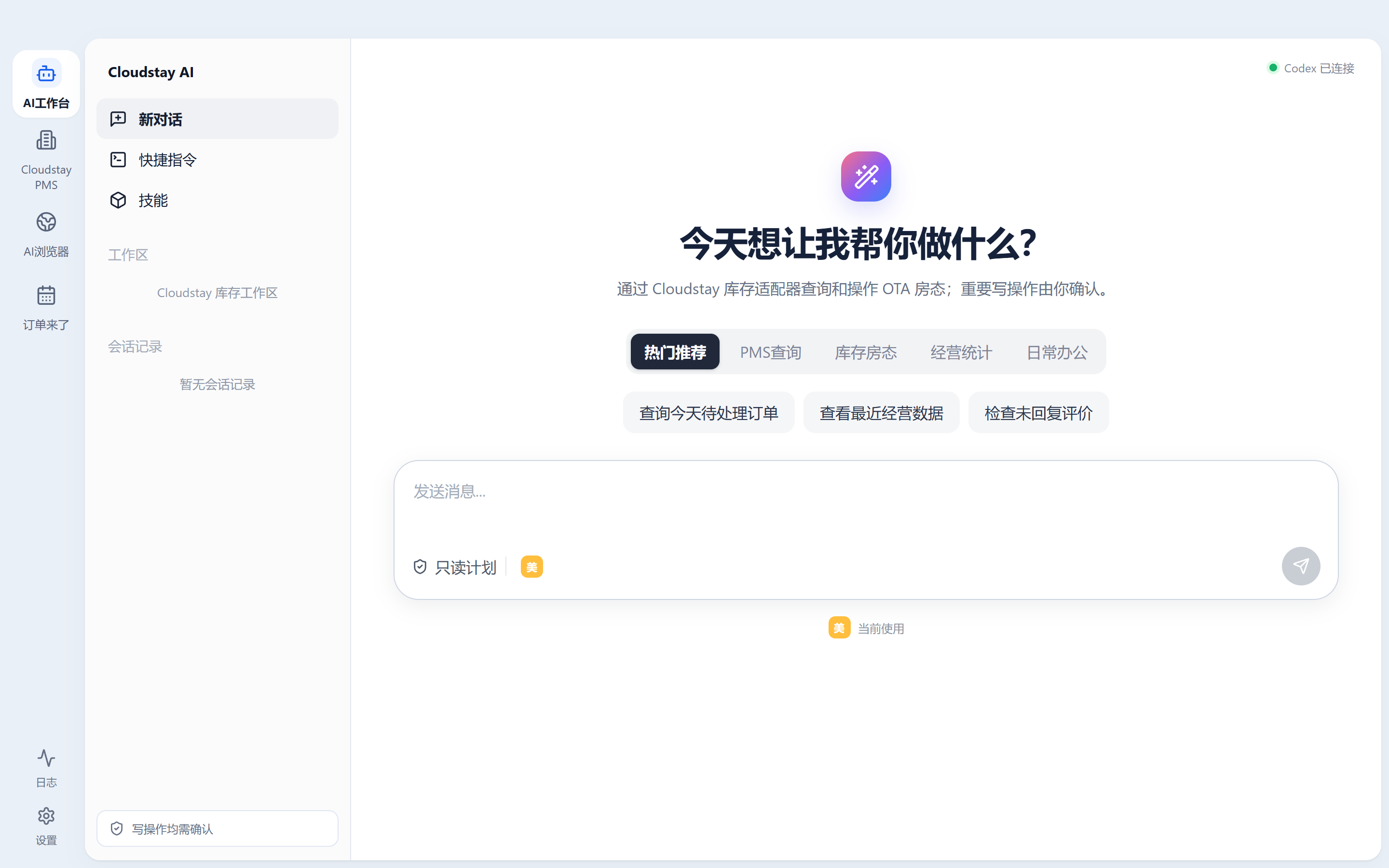The height and width of the screenshot is (868, 1389).
Task: Click the Codex 已连接 status text
Action: point(1319,68)
